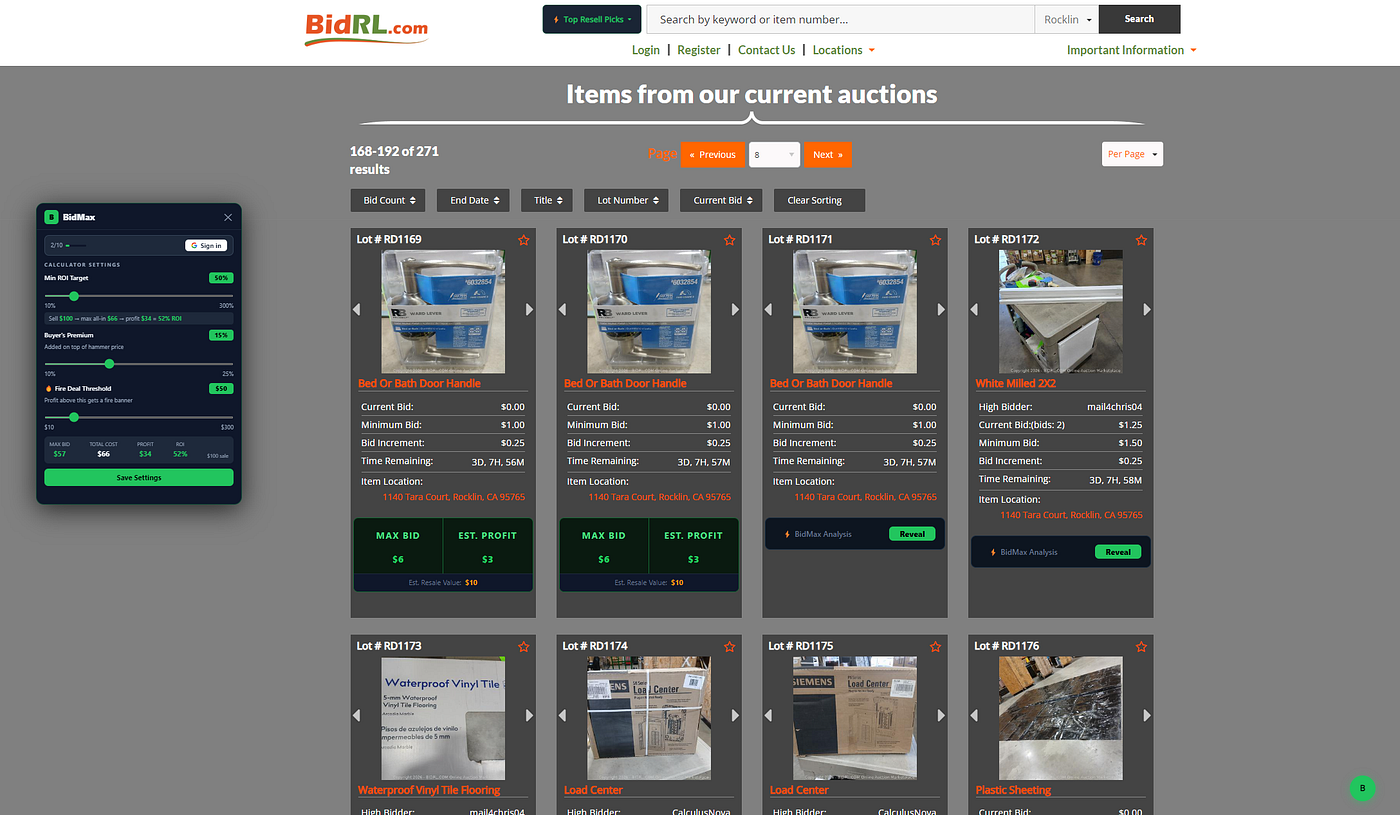
Task: Click Lot RD1174 Load Center thumbnail
Action: point(649,718)
